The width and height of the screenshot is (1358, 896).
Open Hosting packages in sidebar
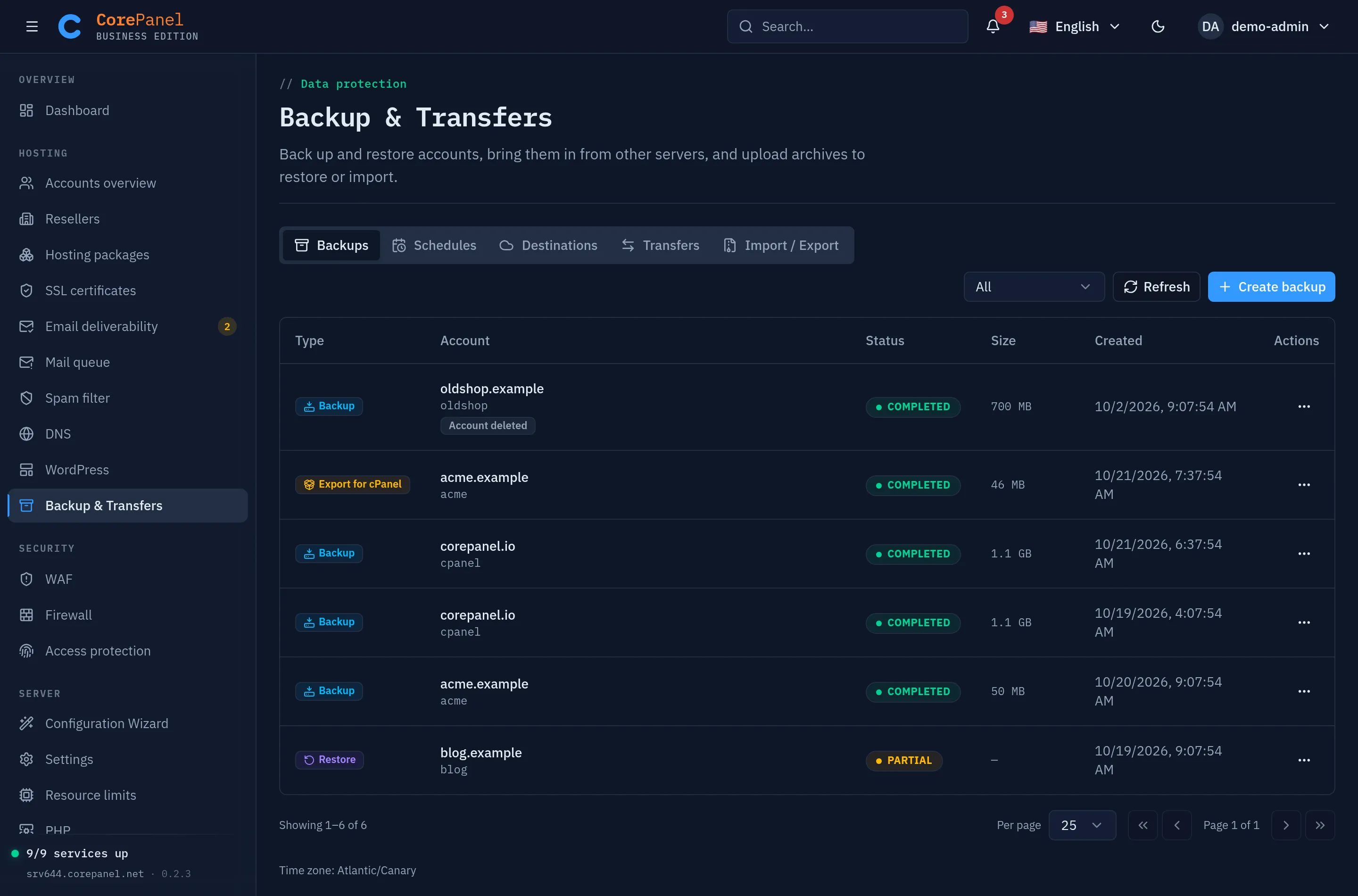click(x=128, y=254)
